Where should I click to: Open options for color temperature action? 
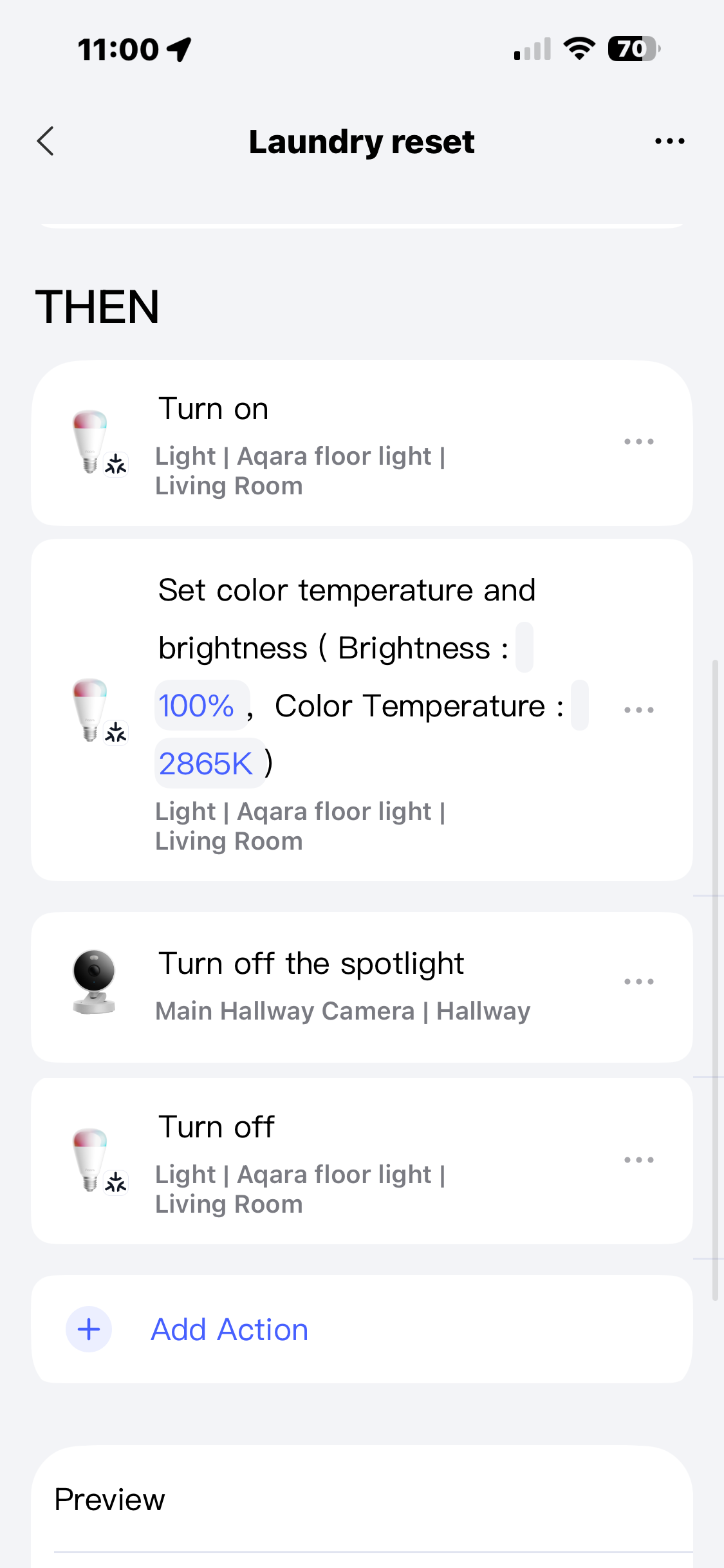pos(638,710)
